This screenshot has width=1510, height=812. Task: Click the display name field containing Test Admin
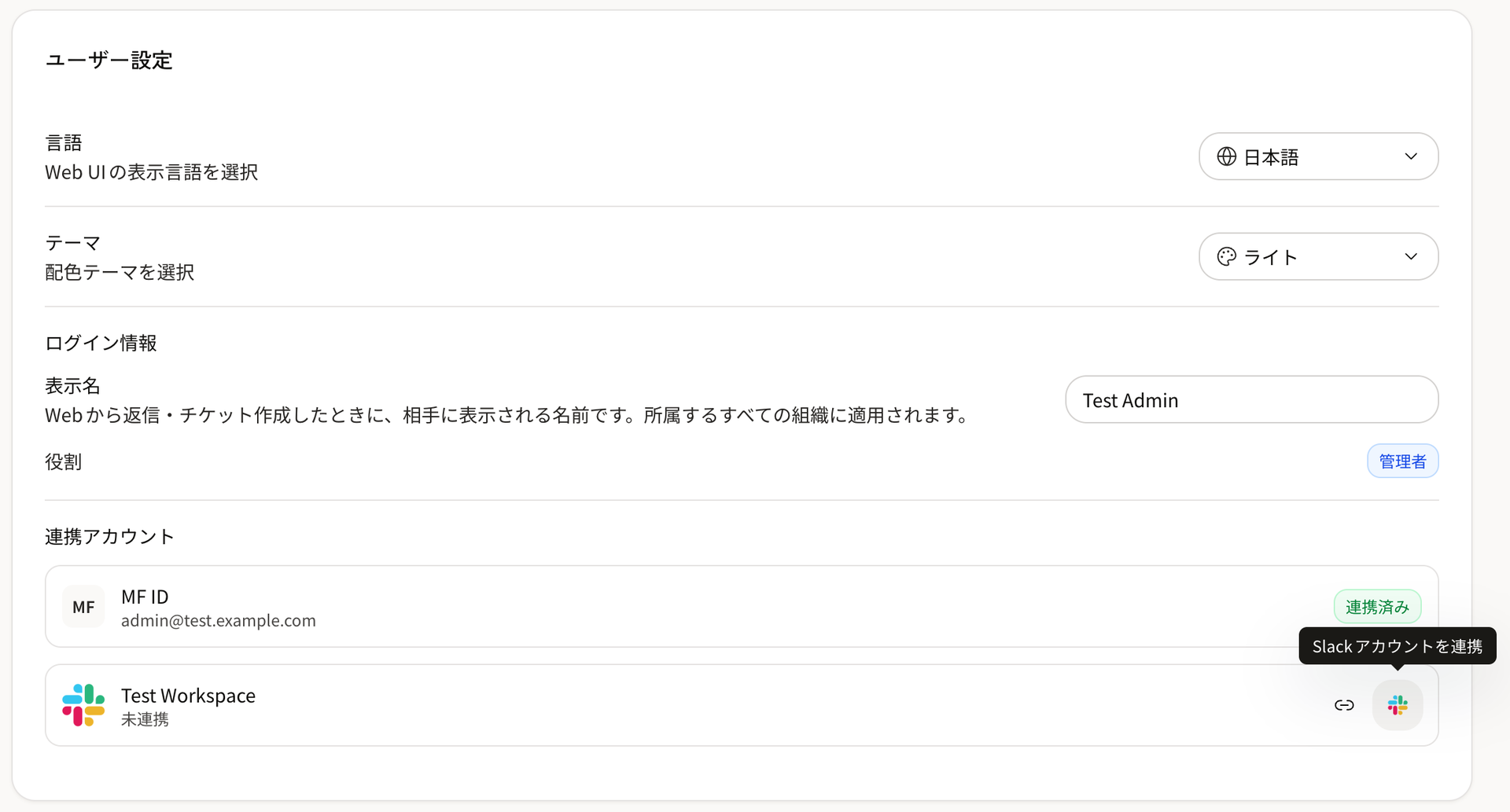(1251, 399)
